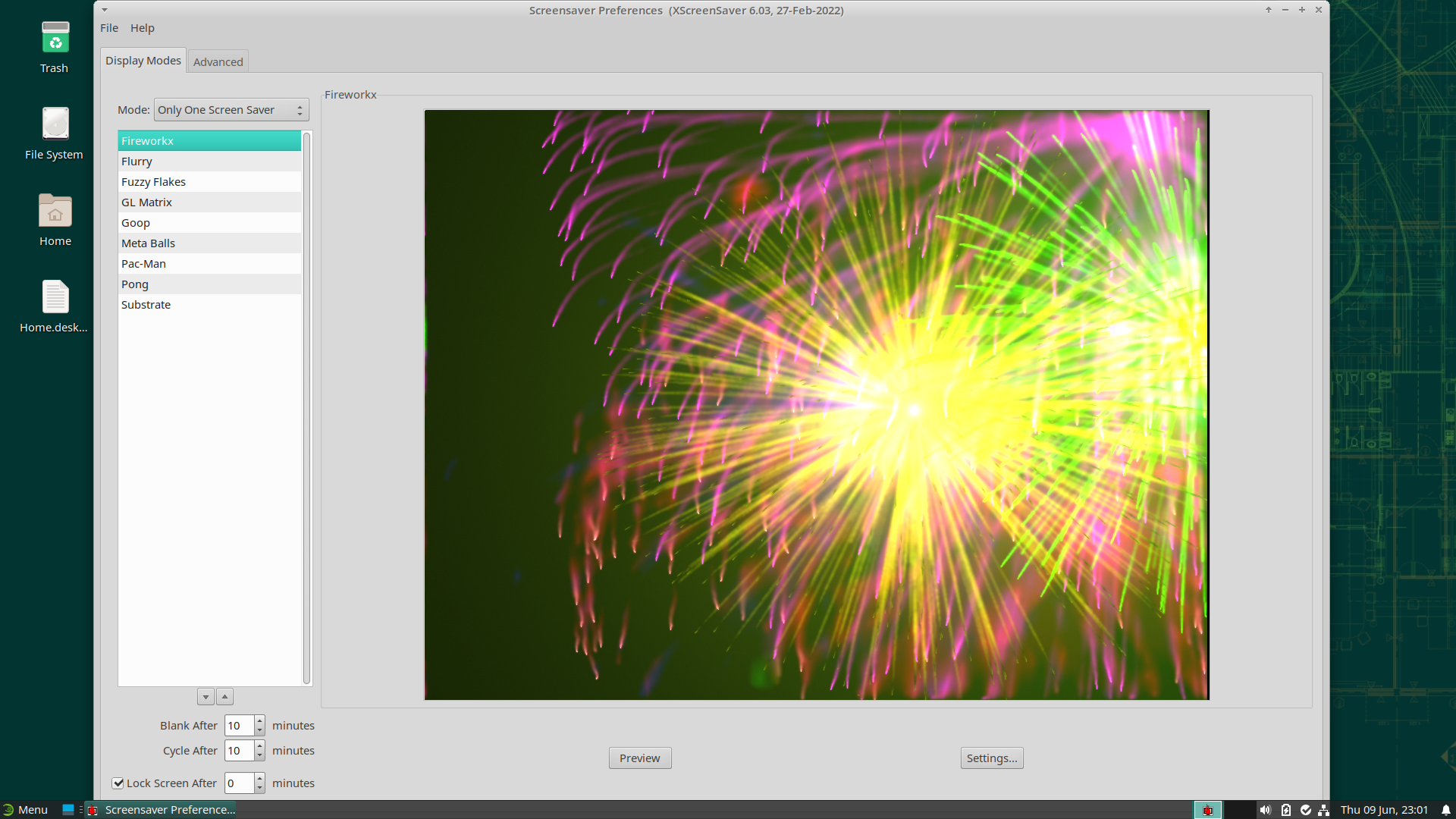The image size is (1456, 819).
Task: Click the screensaver list scrollbar
Action: pyautogui.click(x=307, y=409)
